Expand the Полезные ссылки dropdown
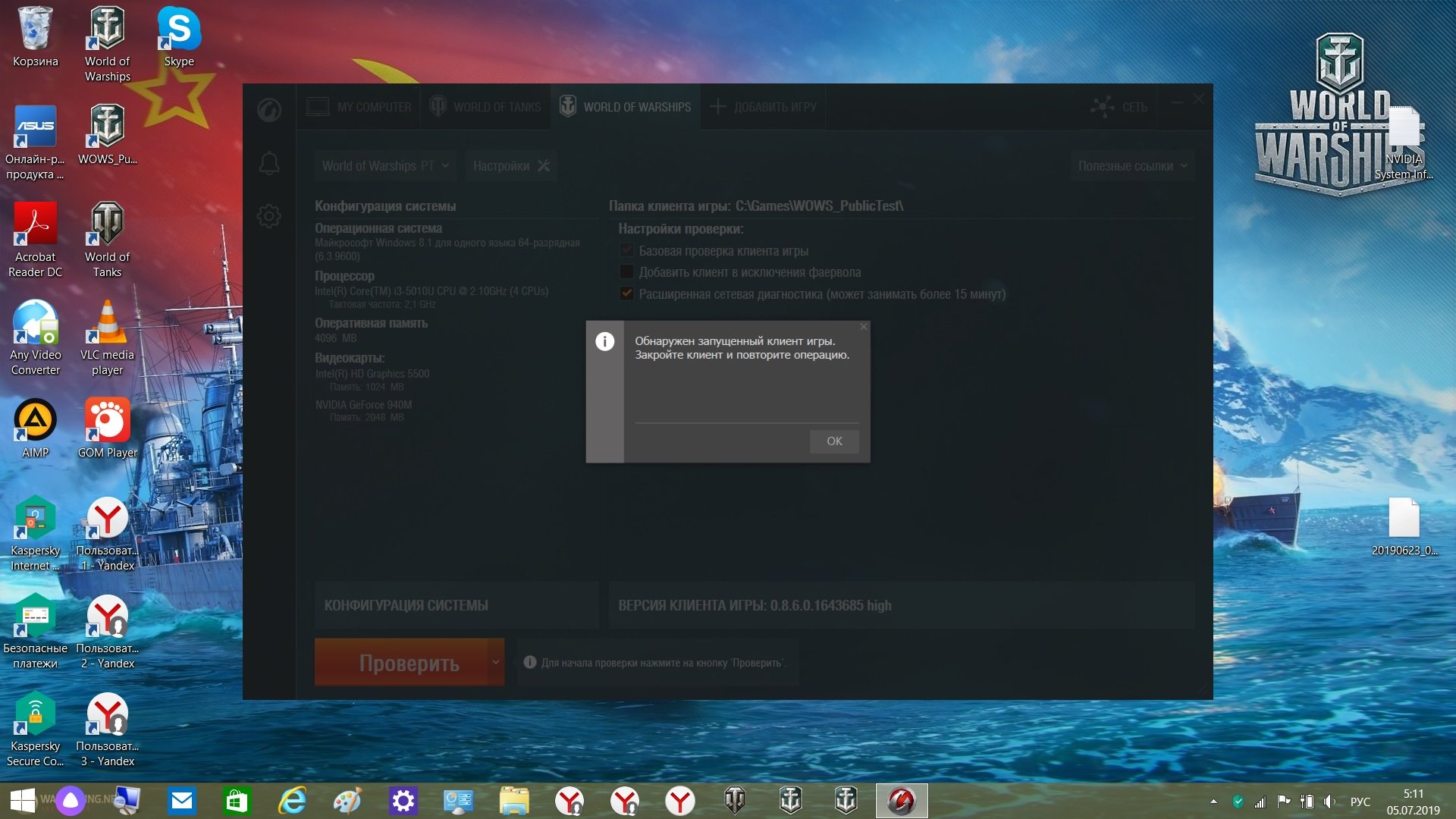This screenshot has height=819, width=1456. (1132, 166)
